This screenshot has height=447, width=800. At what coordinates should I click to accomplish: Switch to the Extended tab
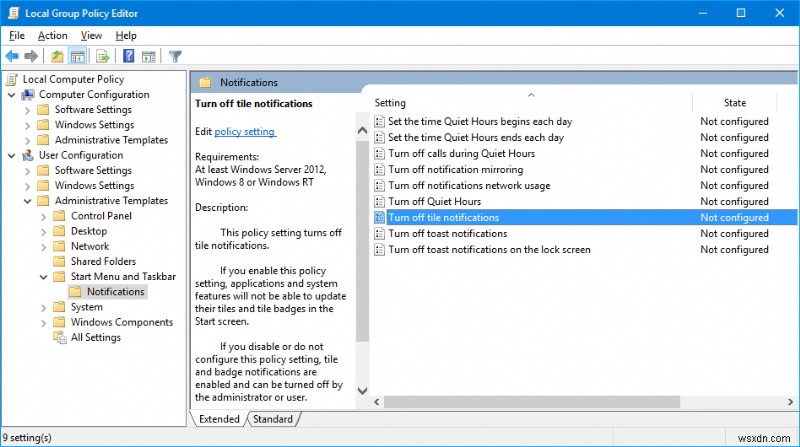(219, 419)
